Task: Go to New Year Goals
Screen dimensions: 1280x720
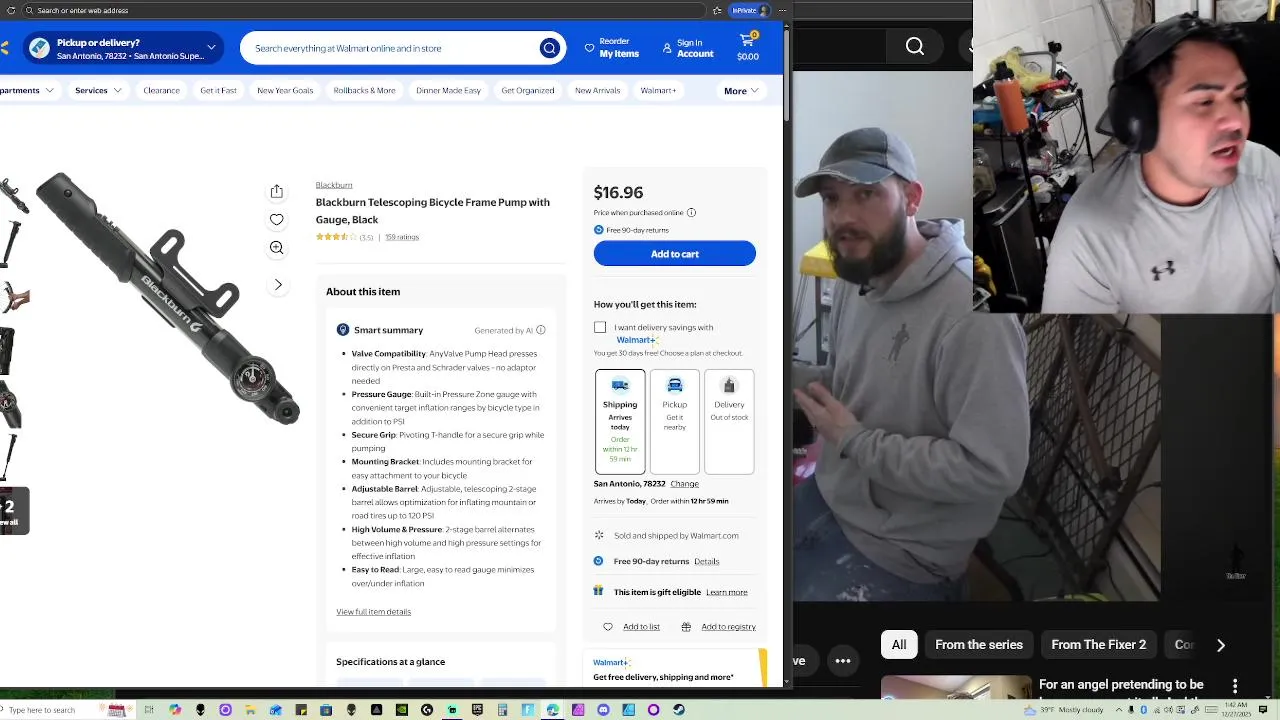Action: 285,90
